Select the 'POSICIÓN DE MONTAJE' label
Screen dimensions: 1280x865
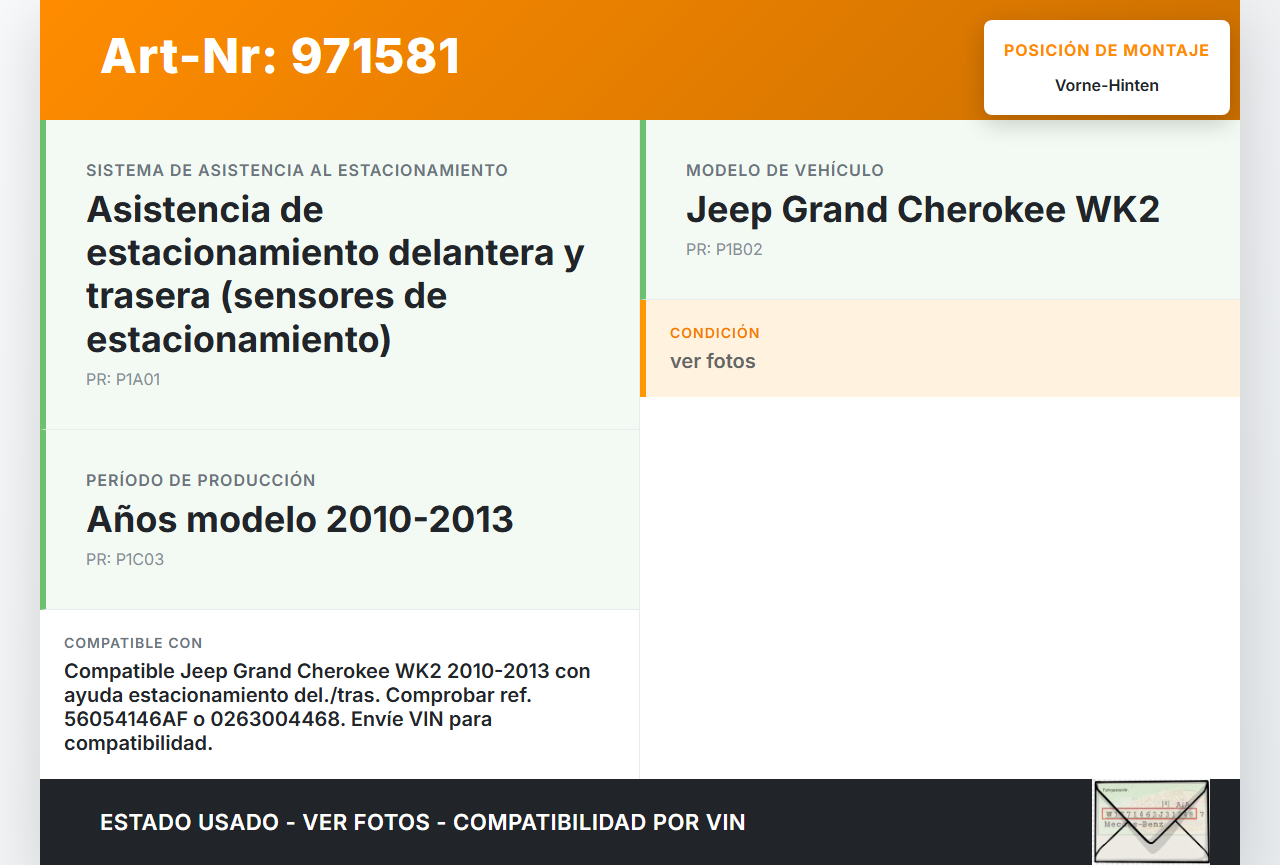point(1106,50)
